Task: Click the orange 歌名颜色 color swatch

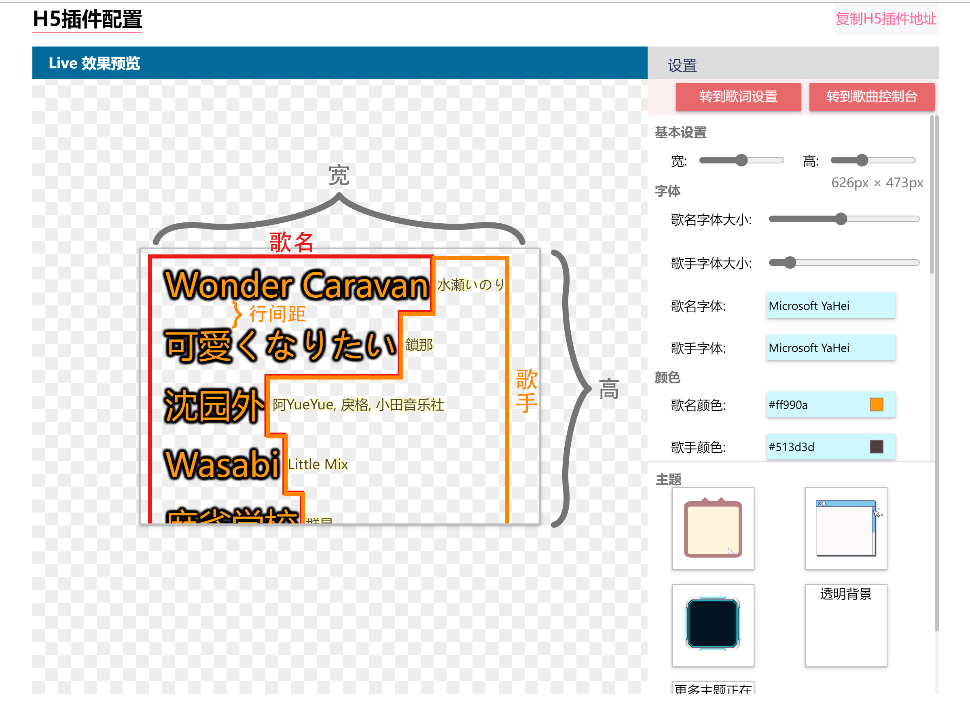Action: click(877, 405)
